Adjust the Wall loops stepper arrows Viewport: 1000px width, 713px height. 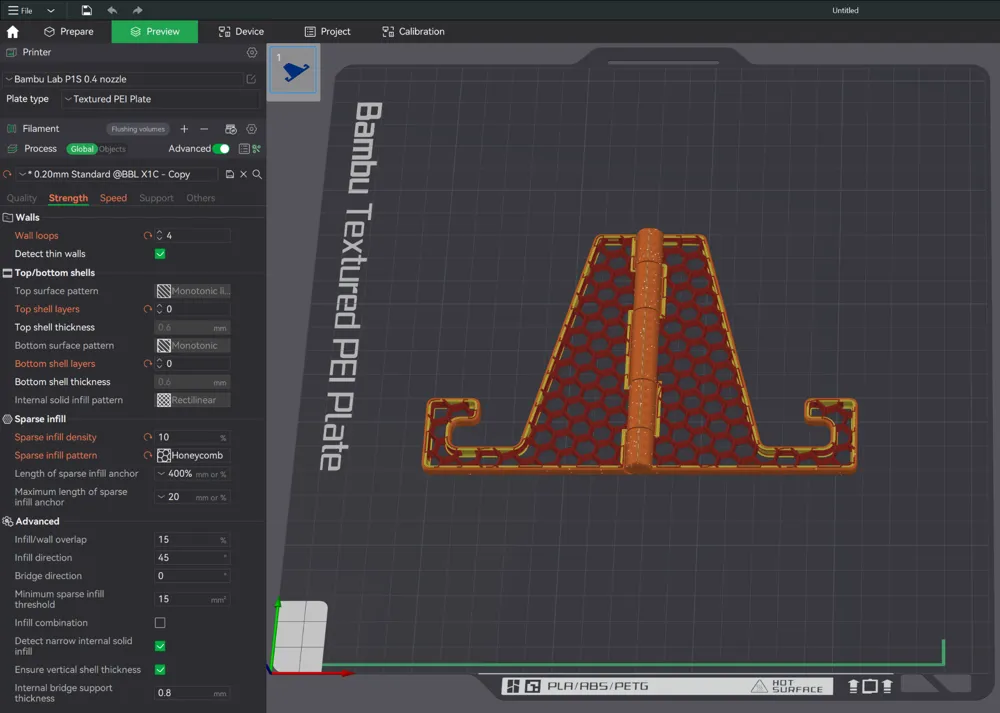click(x=159, y=235)
